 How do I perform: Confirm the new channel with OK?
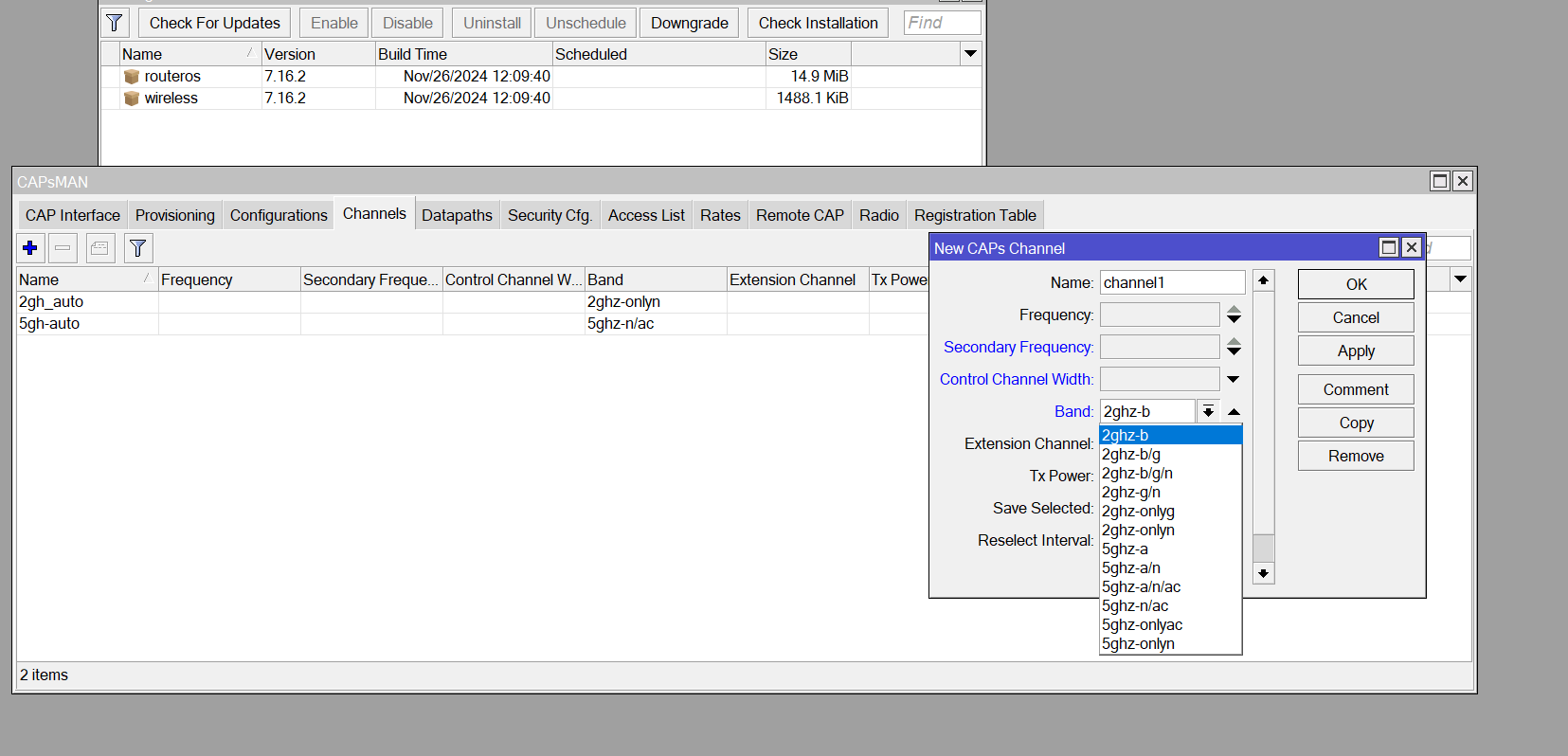(1356, 284)
